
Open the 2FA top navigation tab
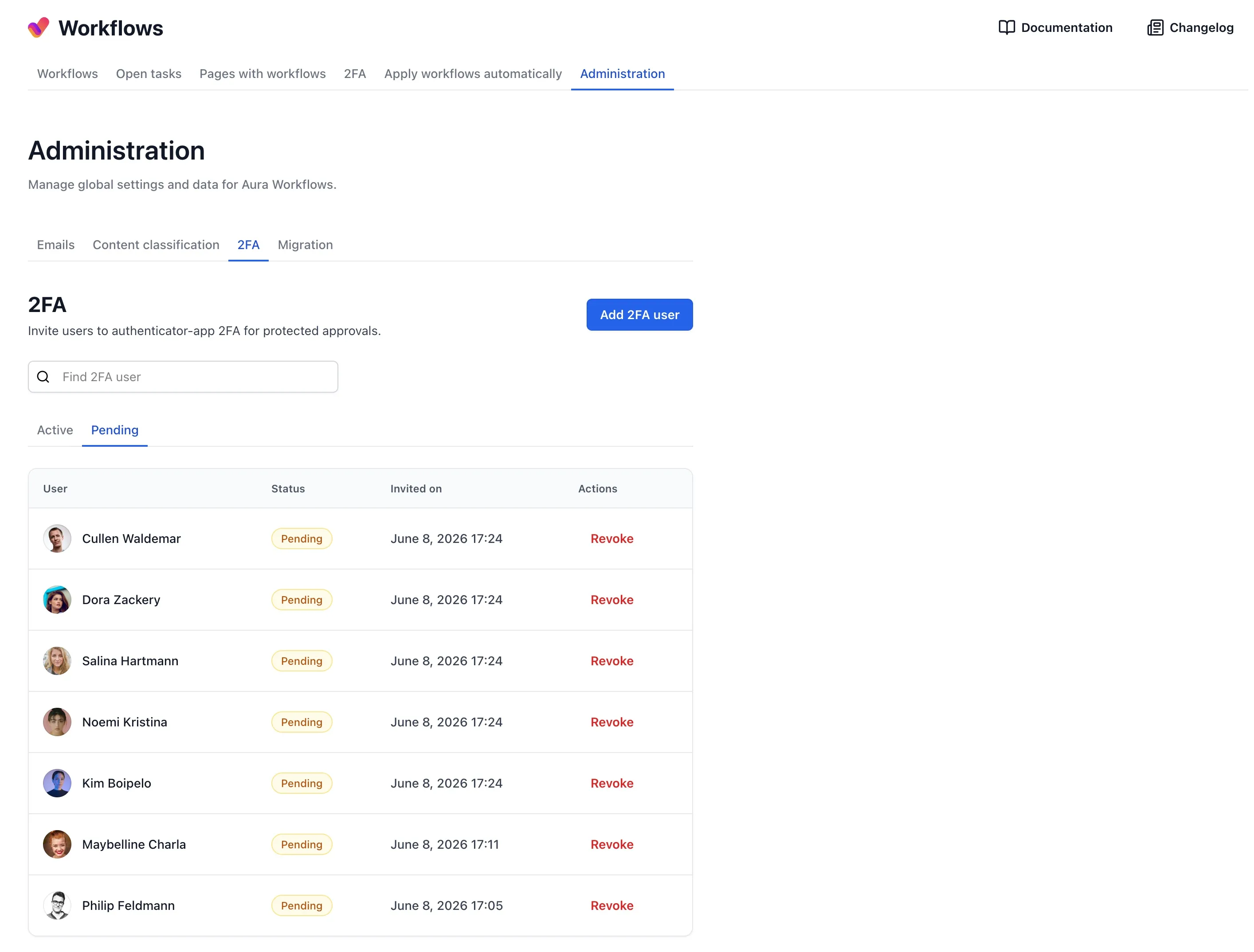coord(355,74)
